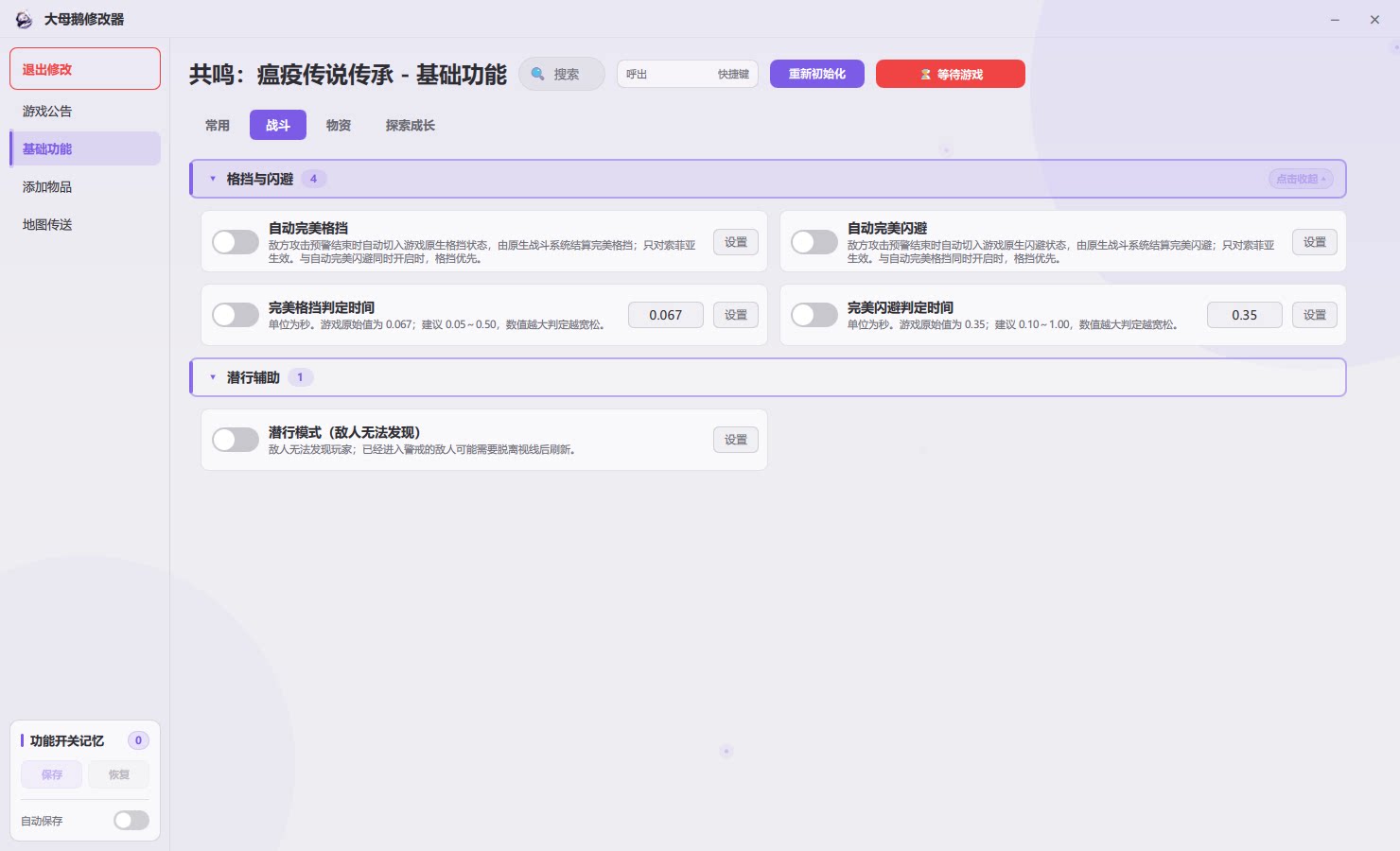This screenshot has width=1400, height=851.
Task: Click the count badge 1 beside 潜行辅助
Action: [x=300, y=377]
